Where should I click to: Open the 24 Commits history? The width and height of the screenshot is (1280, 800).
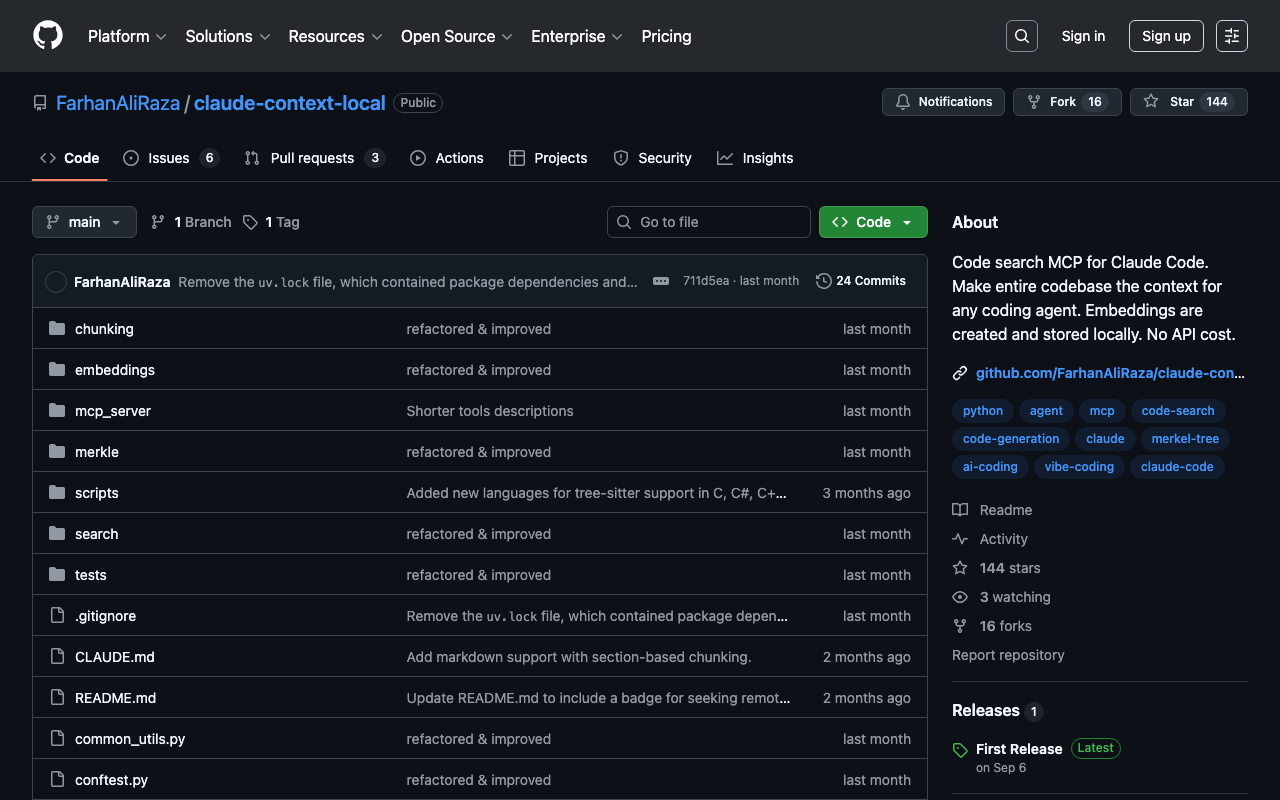(860, 281)
